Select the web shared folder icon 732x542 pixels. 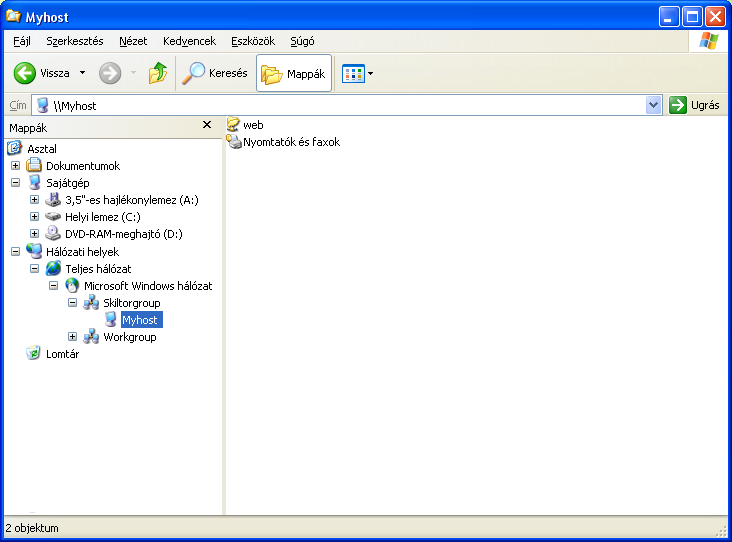pos(233,124)
